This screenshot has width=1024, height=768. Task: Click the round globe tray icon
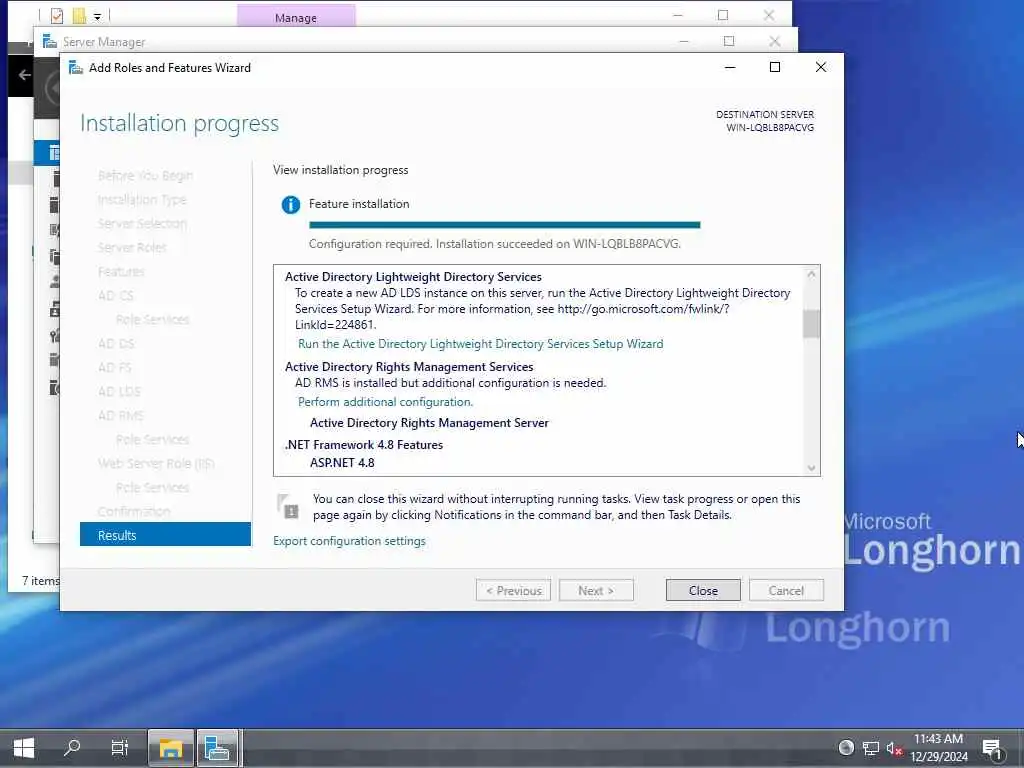coord(846,748)
